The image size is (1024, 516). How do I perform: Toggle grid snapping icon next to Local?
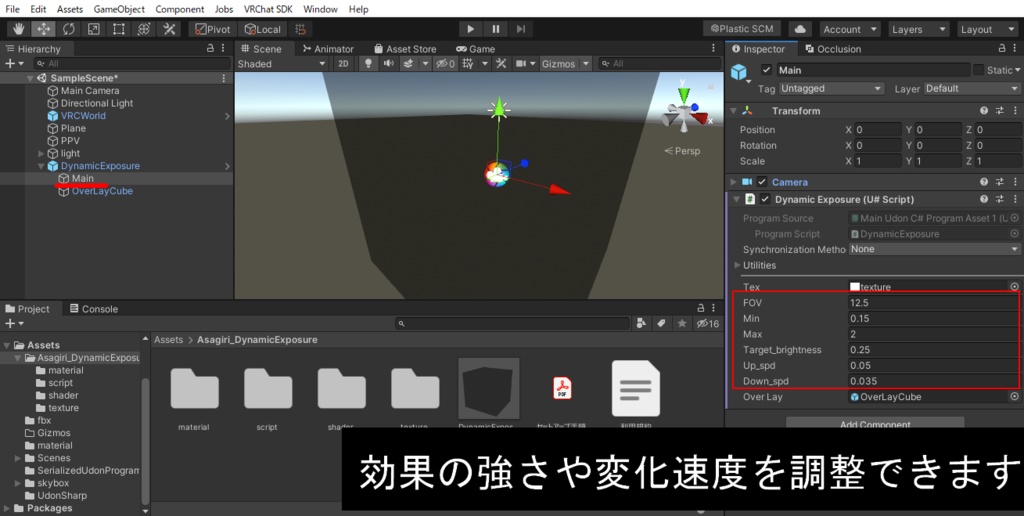(x=300, y=29)
